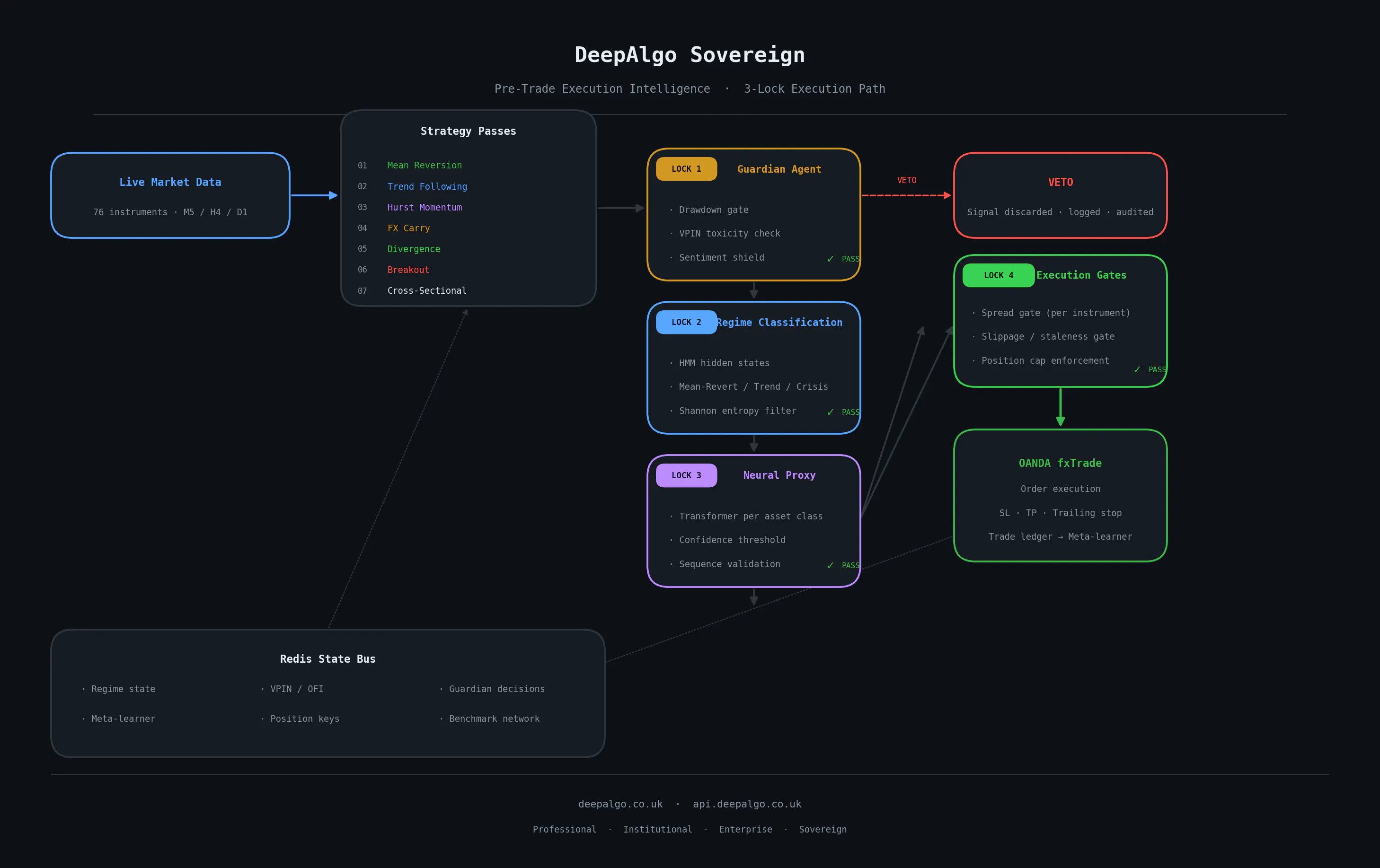Click the Institutional tier label

pyautogui.click(x=657, y=830)
